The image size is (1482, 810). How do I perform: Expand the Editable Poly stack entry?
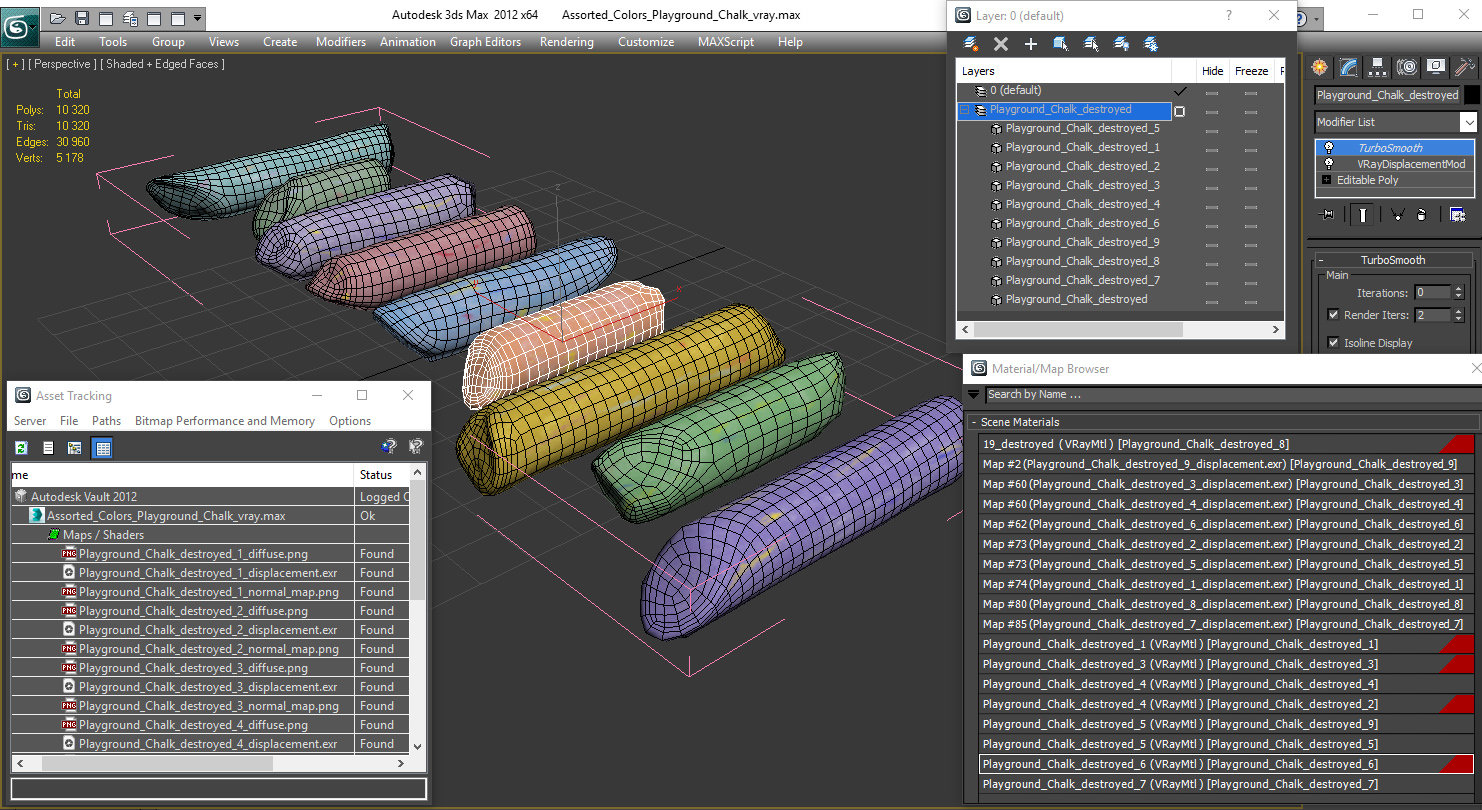[1327, 180]
